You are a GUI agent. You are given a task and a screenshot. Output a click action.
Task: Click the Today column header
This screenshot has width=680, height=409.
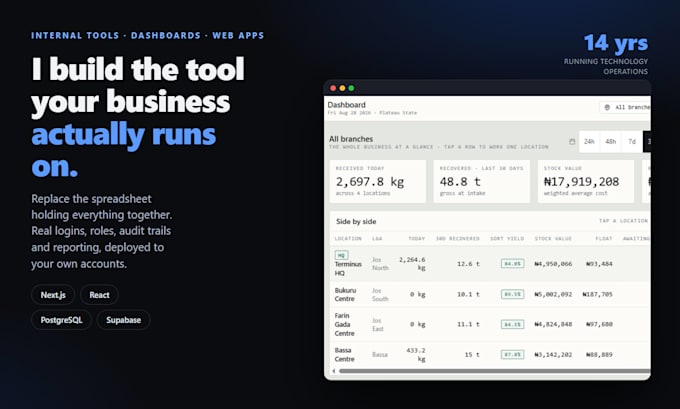(x=416, y=239)
